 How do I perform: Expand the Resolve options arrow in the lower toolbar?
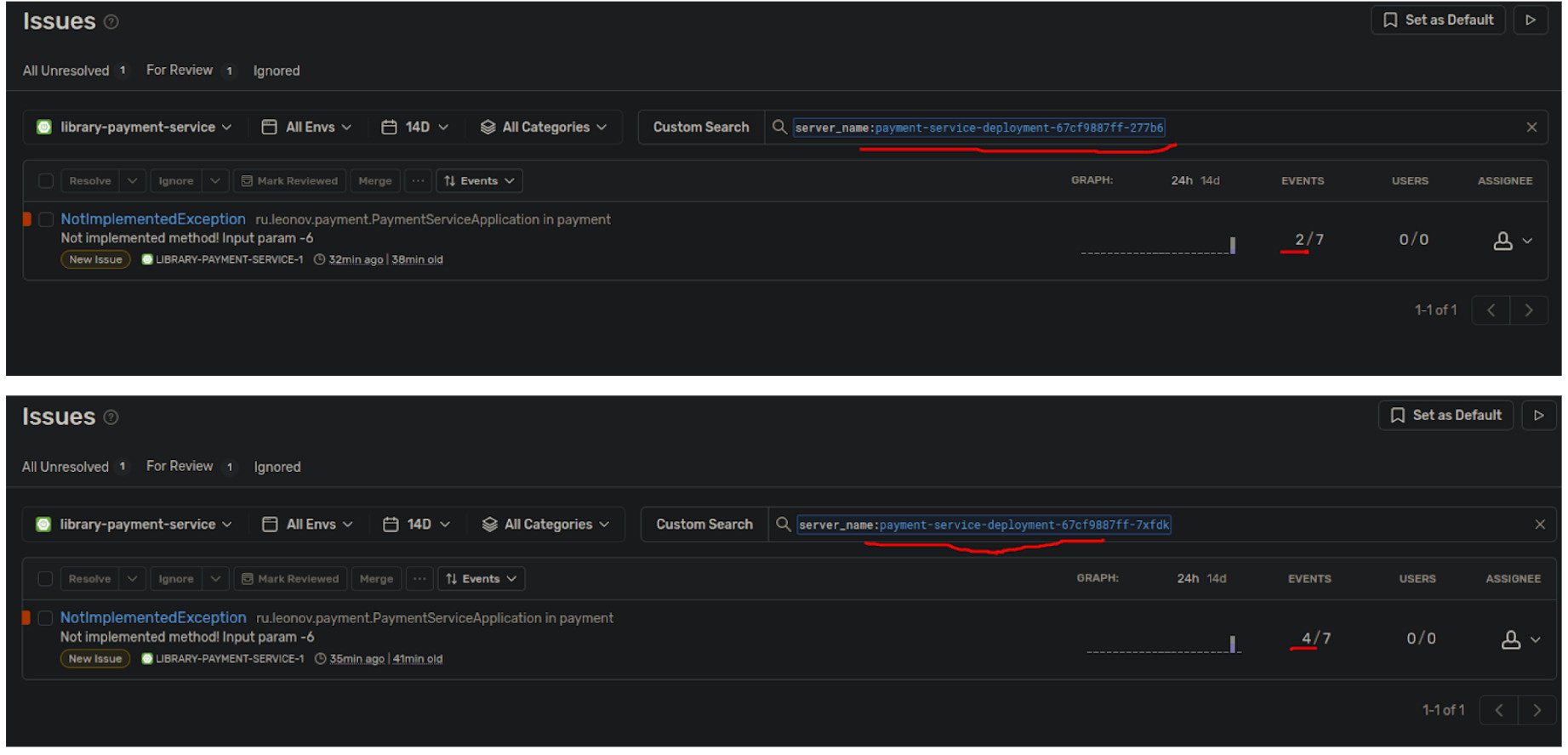(132, 579)
